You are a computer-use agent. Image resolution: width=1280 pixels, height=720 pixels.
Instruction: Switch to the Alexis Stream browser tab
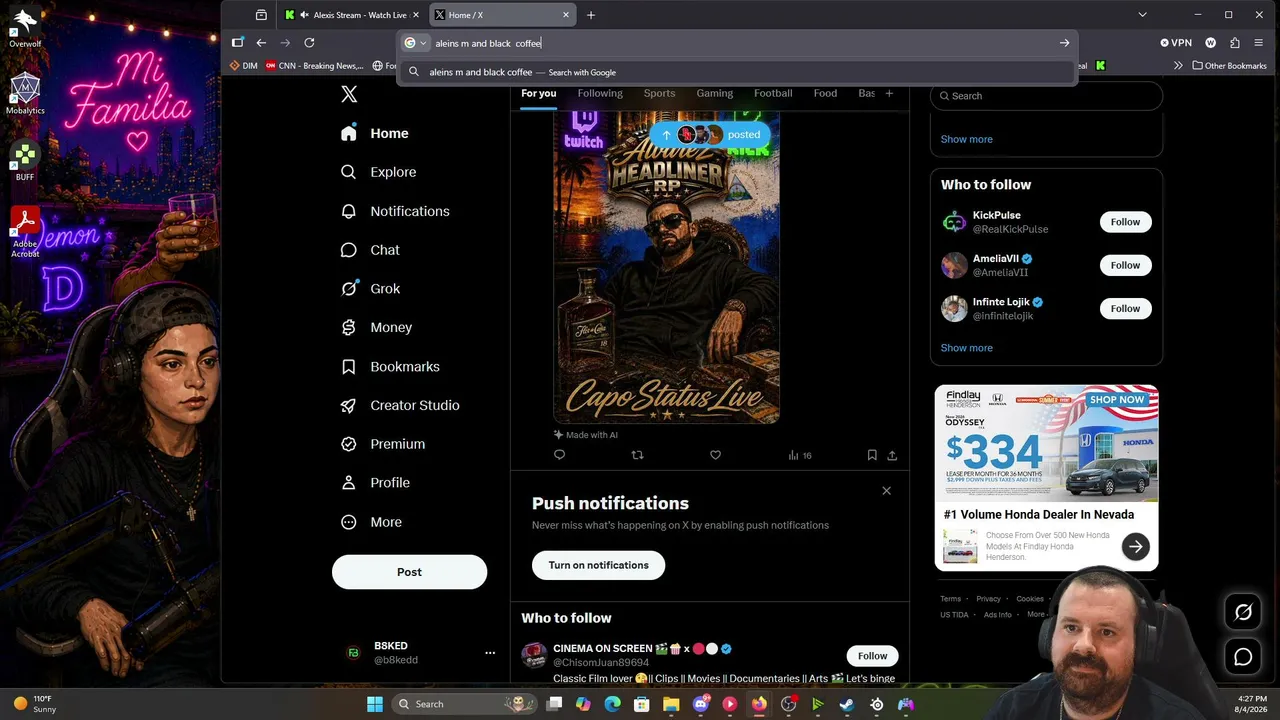352,15
